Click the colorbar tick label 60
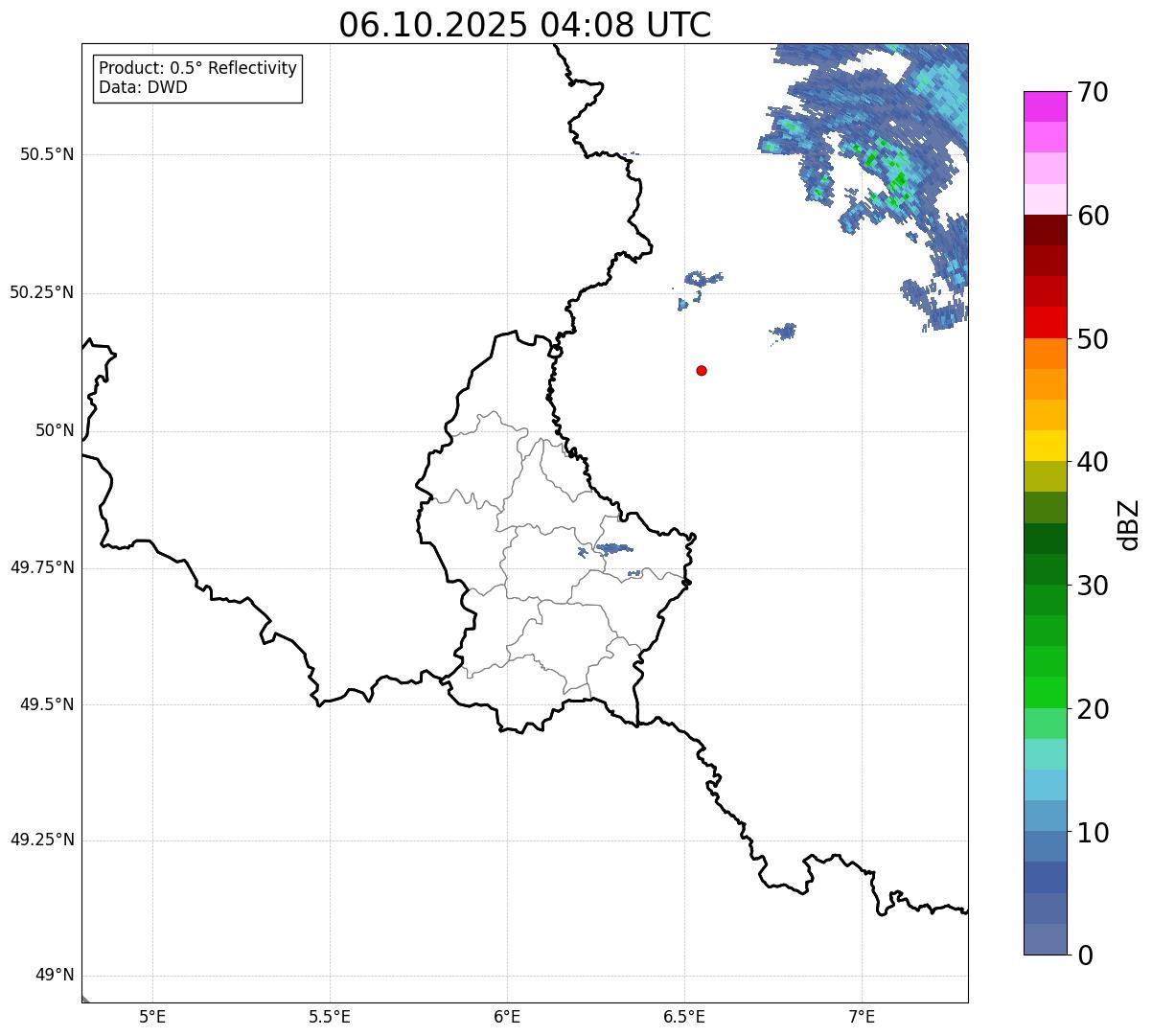Image resolution: width=1152 pixels, height=1036 pixels. coord(1093,216)
